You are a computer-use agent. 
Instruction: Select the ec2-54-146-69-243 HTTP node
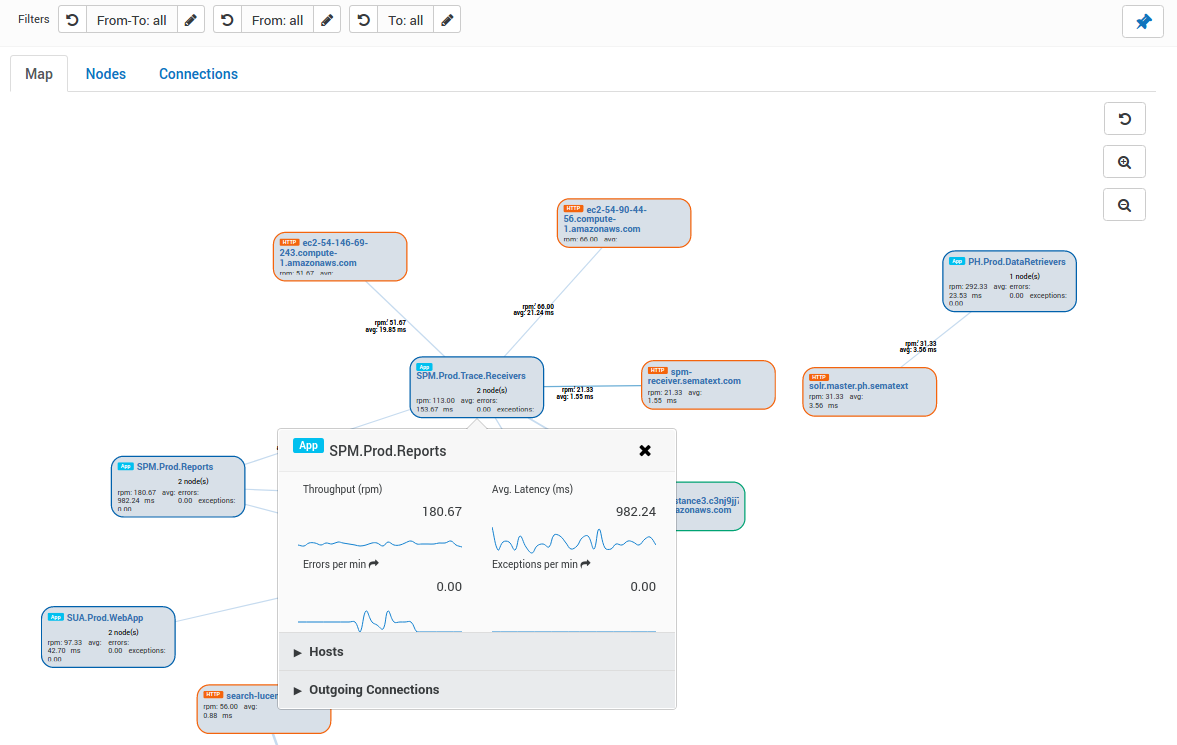click(340, 256)
